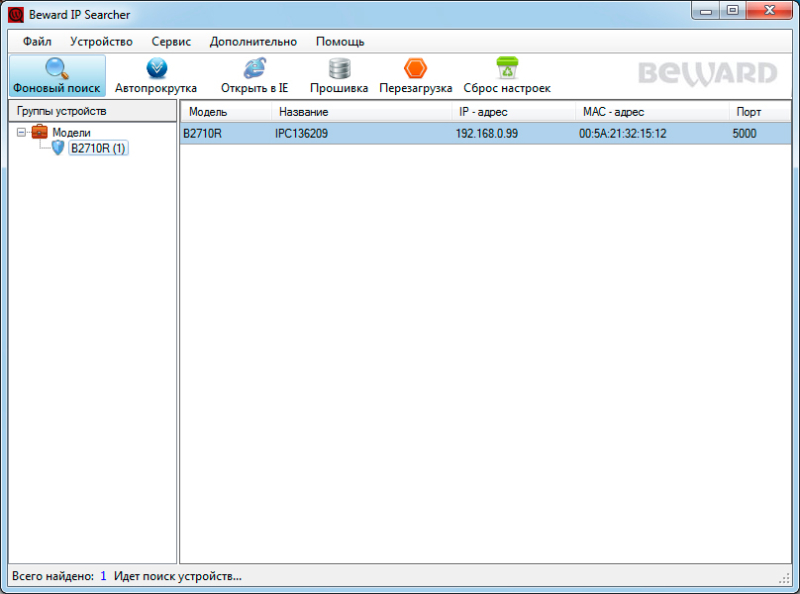Enable Автопрокрутка in the toolbar
Screen dimensions: 800x594
tap(156, 76)
